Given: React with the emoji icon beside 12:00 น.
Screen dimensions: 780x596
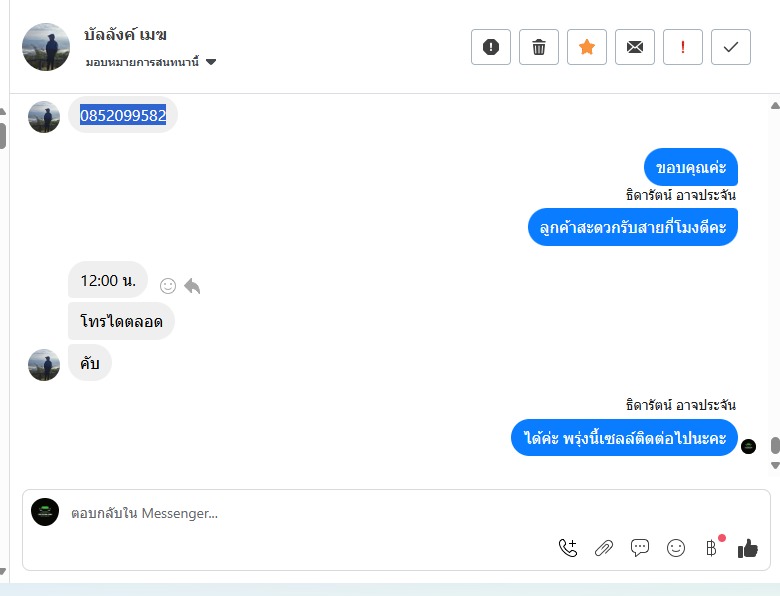Looking at the screenshot, I should (168, 286).
